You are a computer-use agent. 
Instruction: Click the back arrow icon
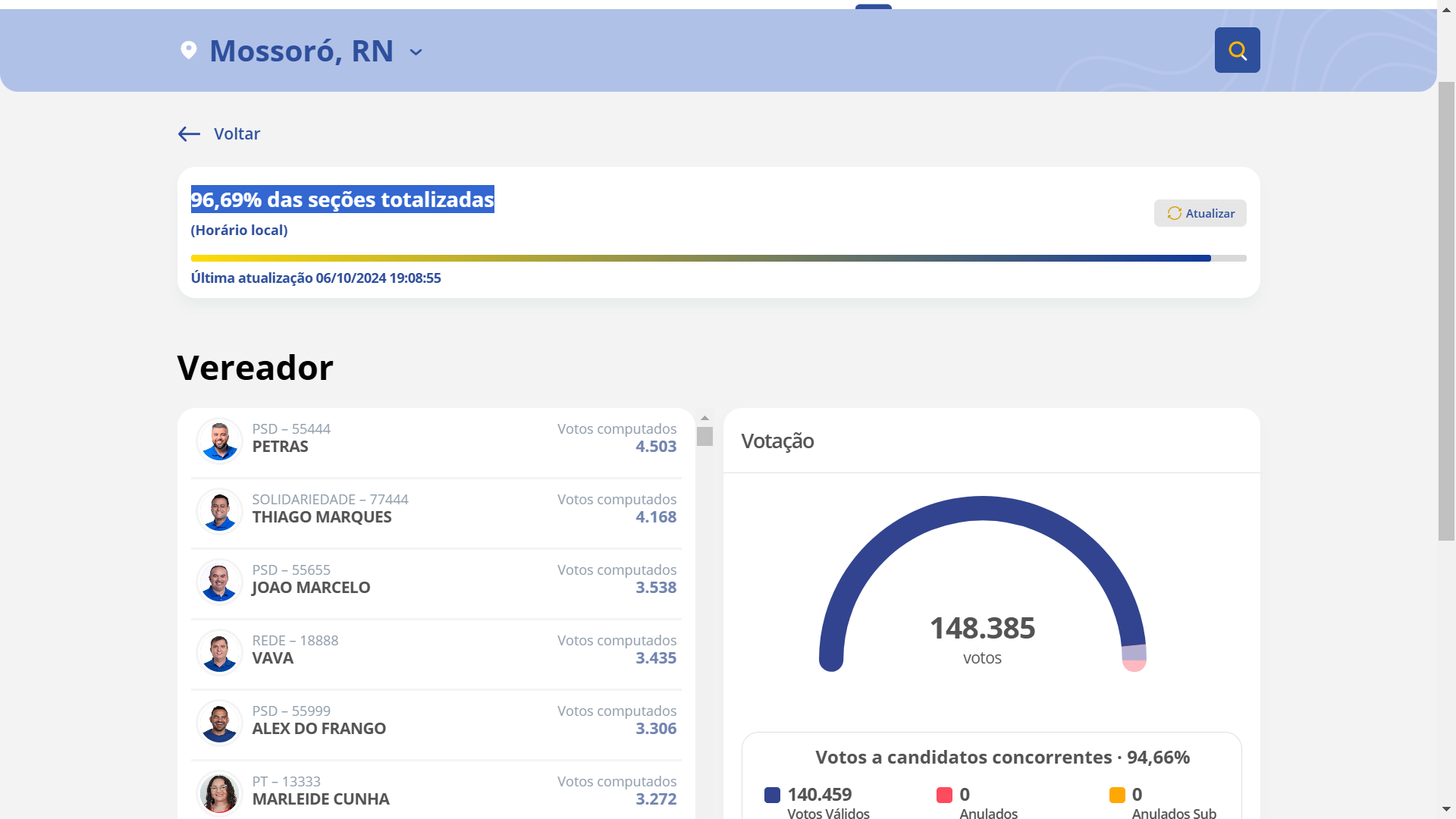pyautogui.click(x=189, y=134)
